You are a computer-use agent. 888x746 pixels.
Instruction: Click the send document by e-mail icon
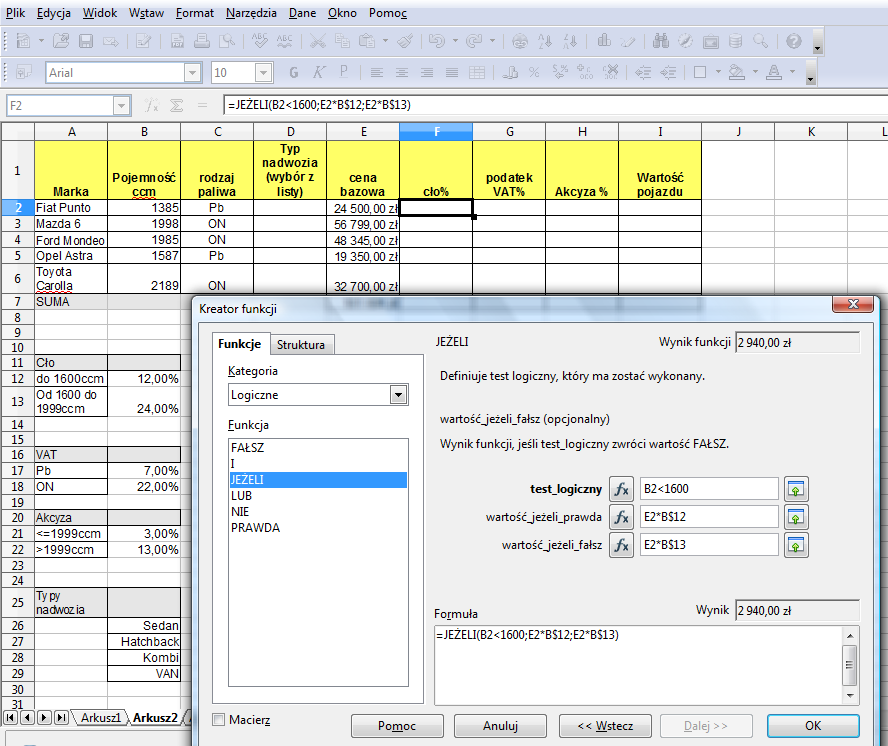click(x=110, y=41)
